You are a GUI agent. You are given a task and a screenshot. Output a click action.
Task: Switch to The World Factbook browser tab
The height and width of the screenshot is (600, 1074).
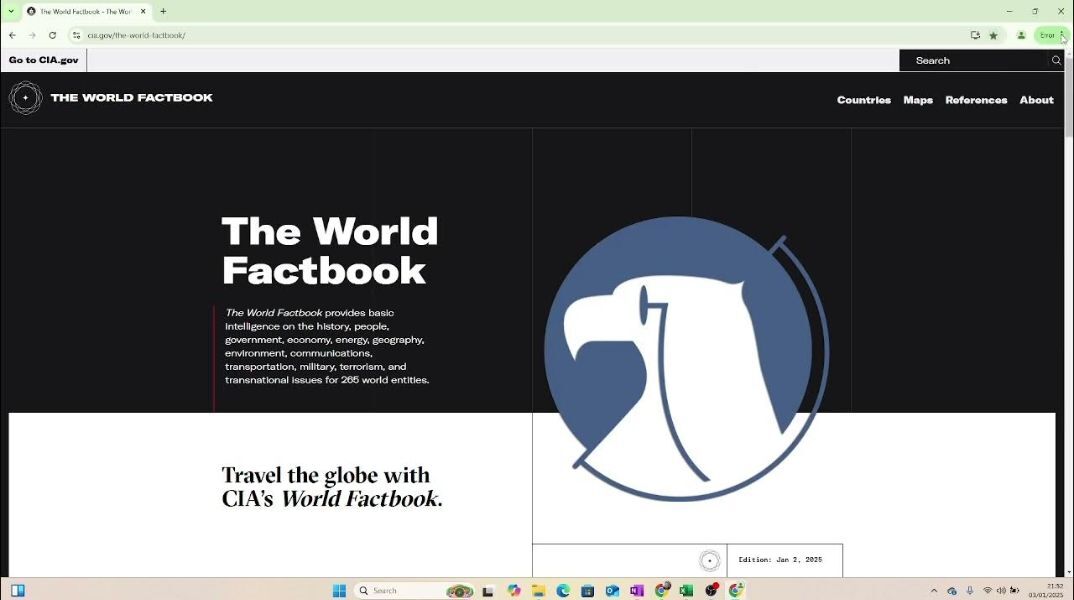(x=85, y=11)
